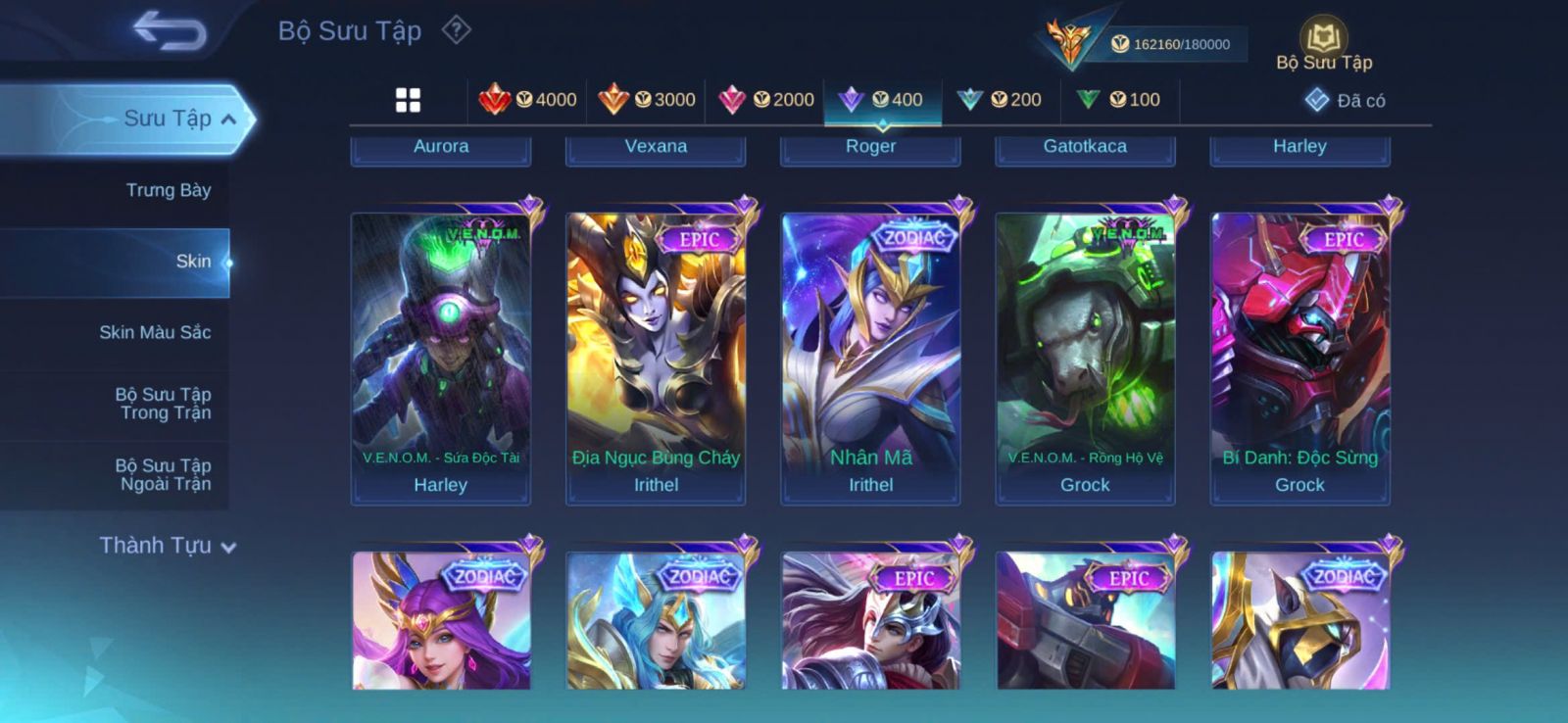
Task: Select the all-categories grid icon
Action: 408,100
